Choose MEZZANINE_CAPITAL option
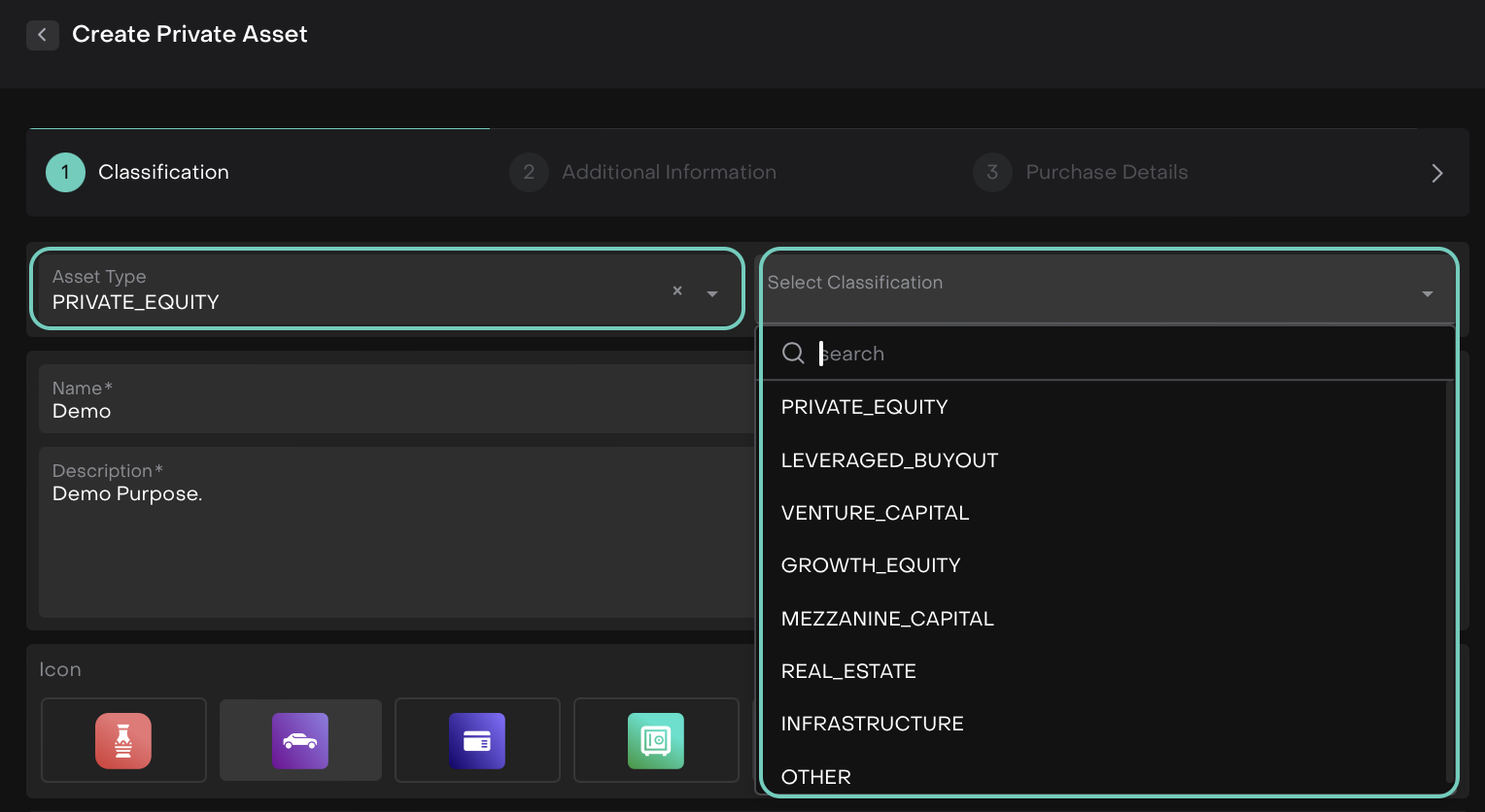 (x=887, y=619)
